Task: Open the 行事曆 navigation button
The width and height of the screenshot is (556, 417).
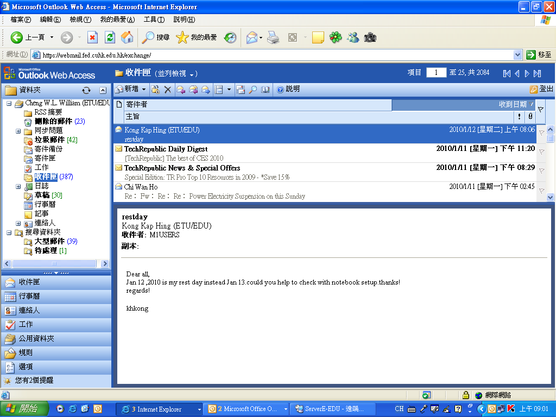Action: (x=56, y=296)
